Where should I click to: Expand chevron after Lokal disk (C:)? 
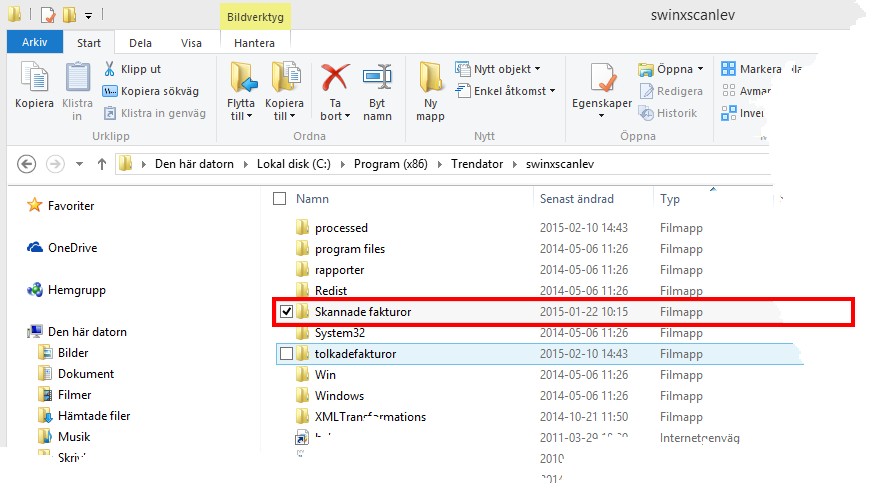[342, 164]
